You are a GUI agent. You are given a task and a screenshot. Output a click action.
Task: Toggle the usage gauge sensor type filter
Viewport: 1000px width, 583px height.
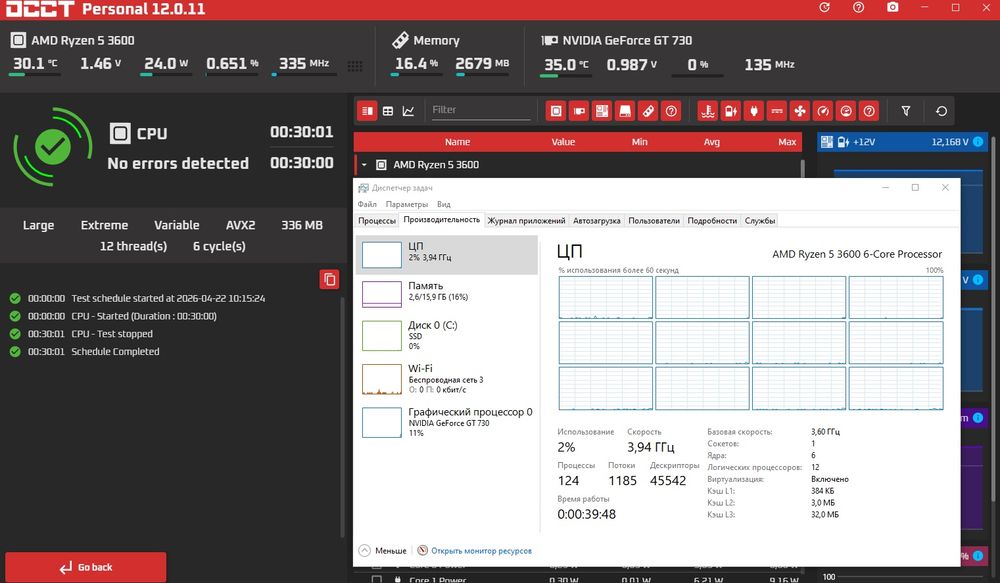(x=823, y=111)
